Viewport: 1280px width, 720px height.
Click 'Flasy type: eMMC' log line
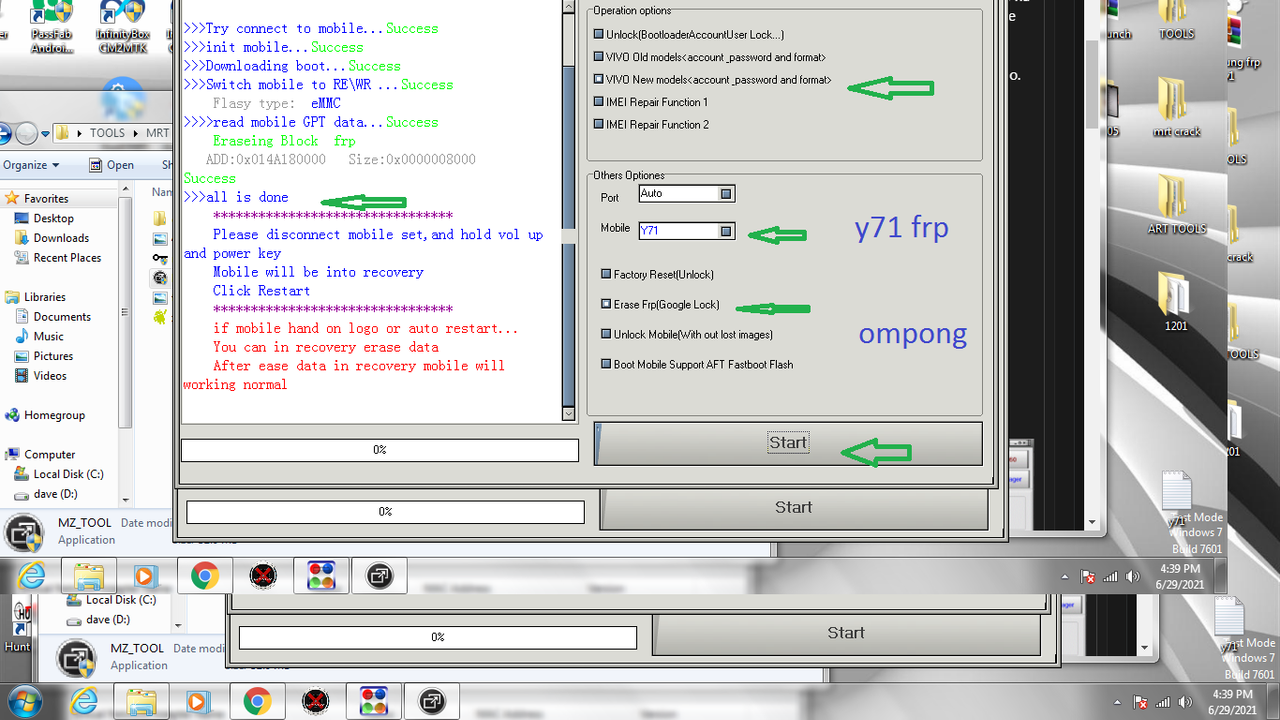tap(276, 103)
